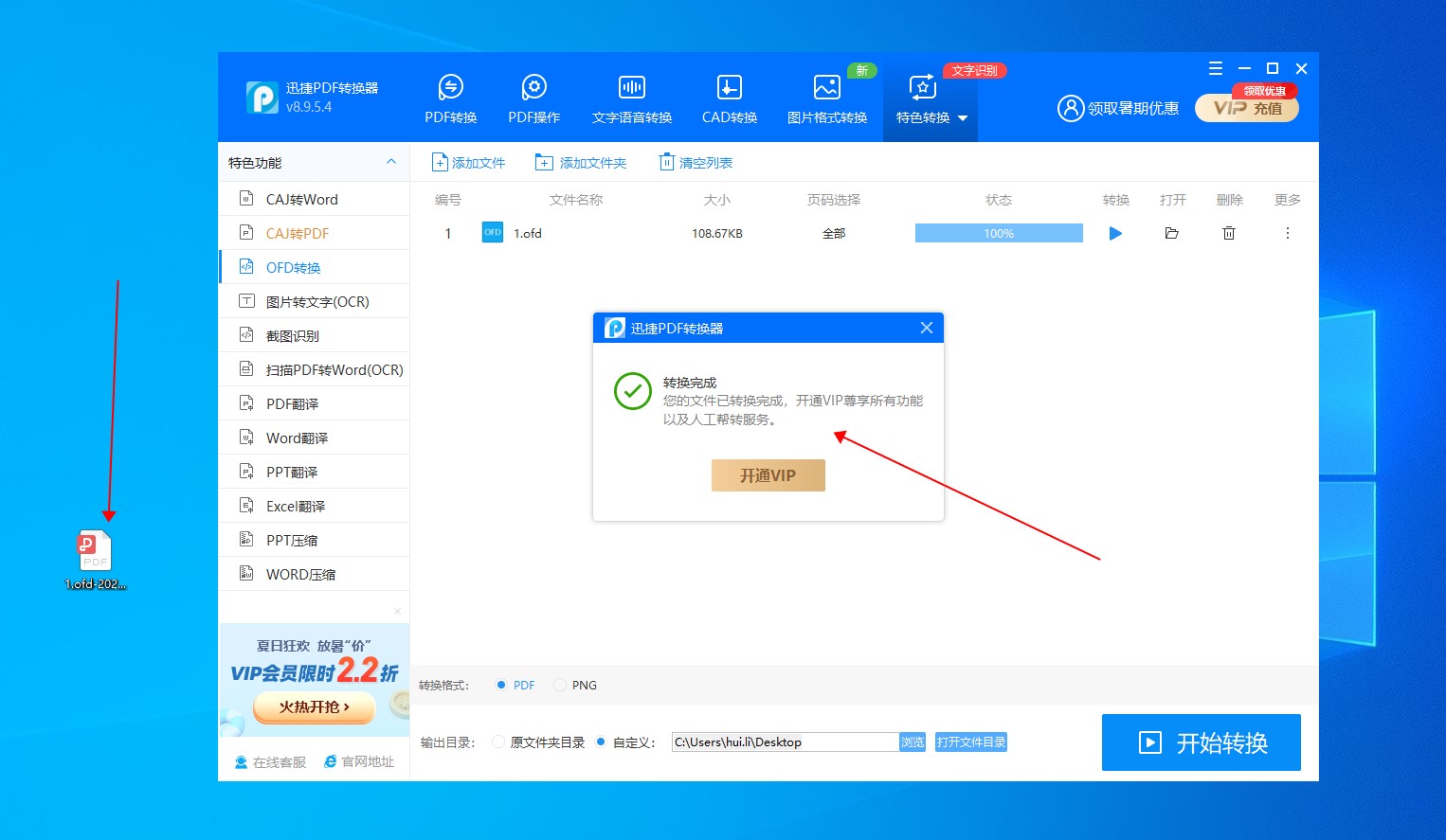1446x840 pixels.
Task: Select the PDF output format radio button
Action: 501,685
